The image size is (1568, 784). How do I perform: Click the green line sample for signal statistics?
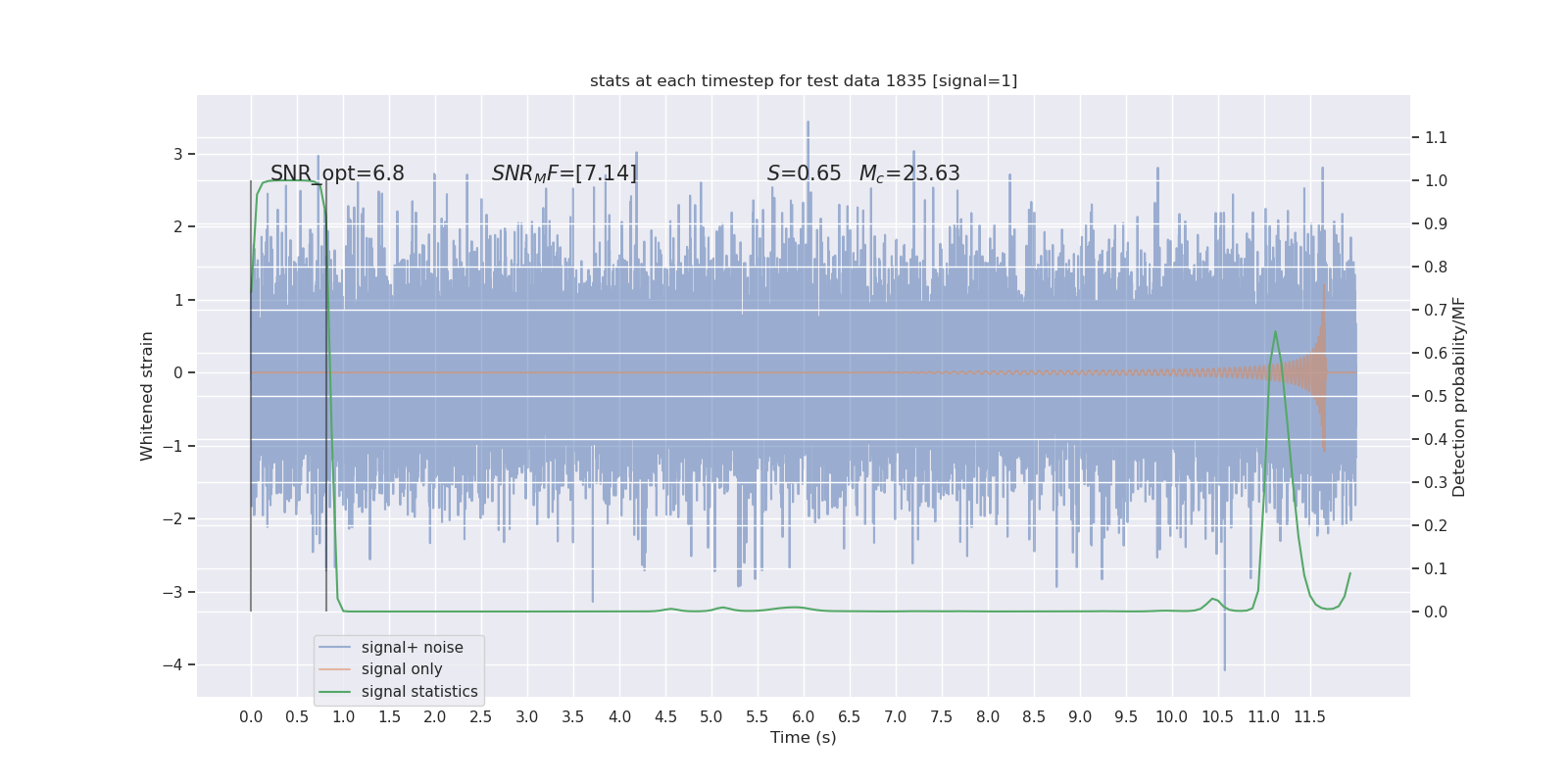335,692
